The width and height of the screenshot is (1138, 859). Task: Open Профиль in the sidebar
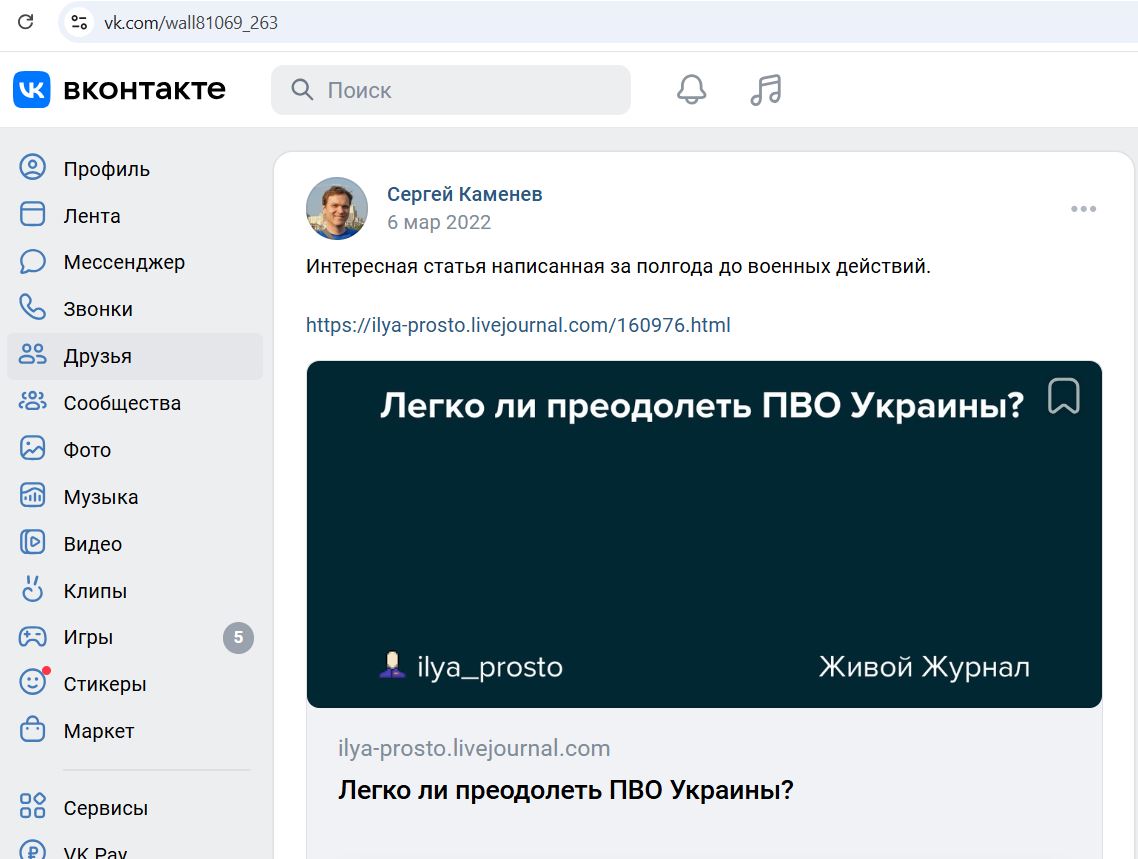point(107,169)
